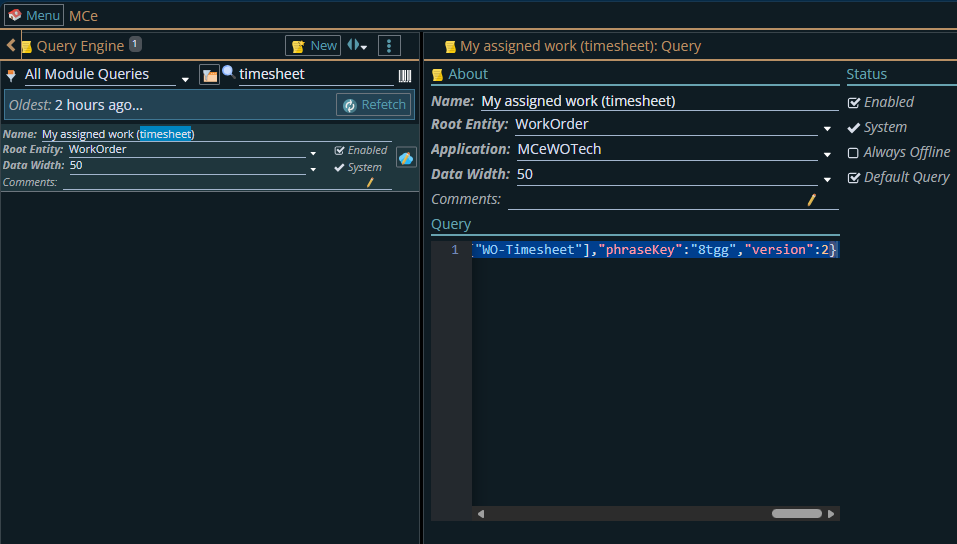Click scroll left arrow of query editor

(481, 514)
